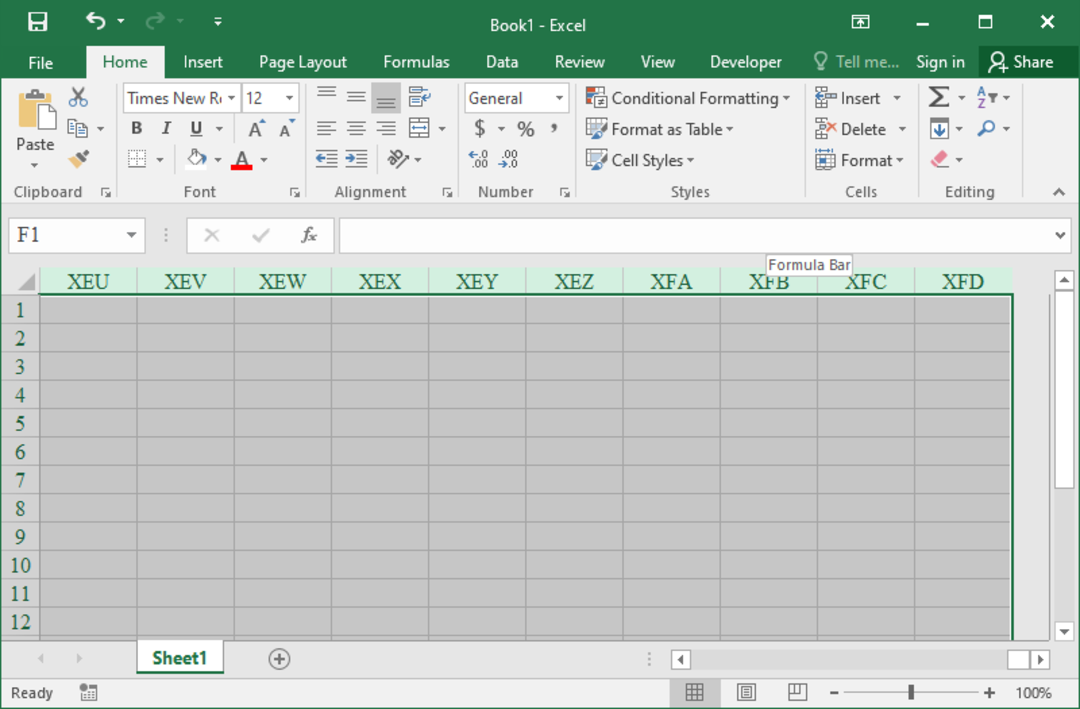Switch to the Data tab
Image resolution: width=1080 pixels, height=709 pixels.
502,62
